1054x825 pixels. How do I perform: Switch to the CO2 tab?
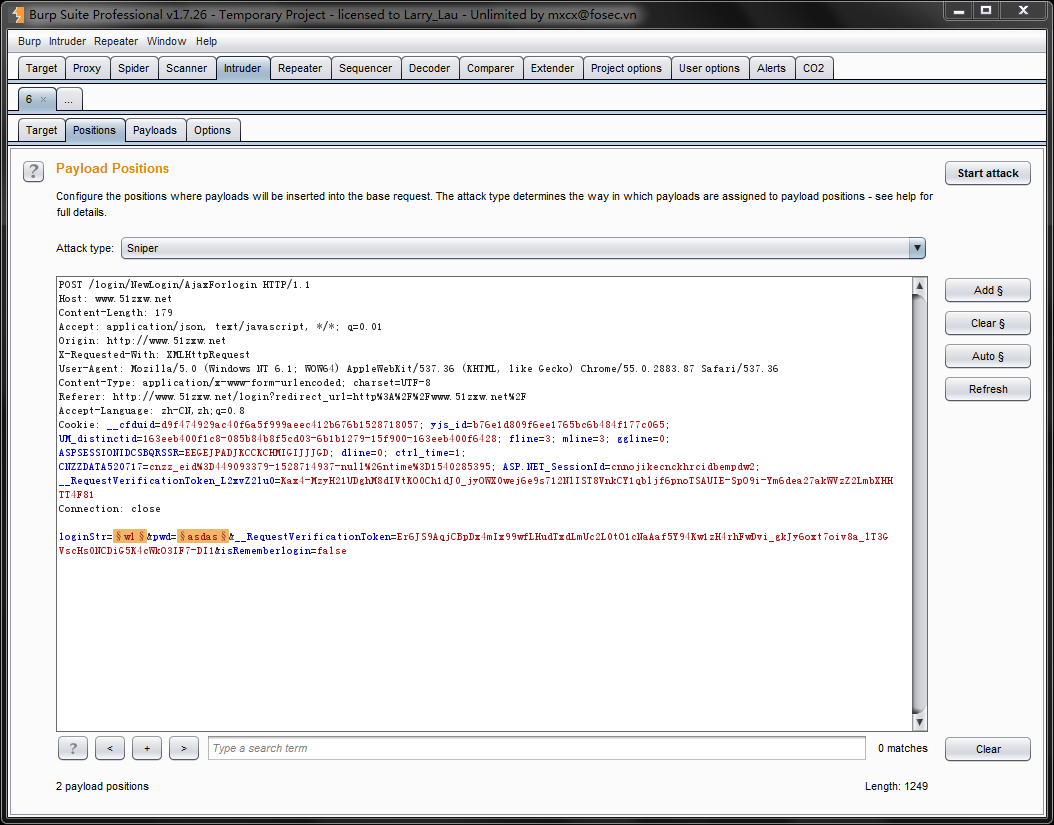pos(813,68)
